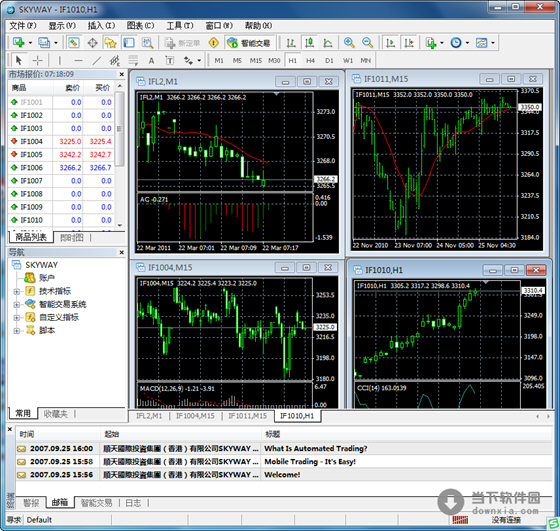Viewport: 560px width, 531px height.
Task: Toggle the W1 timeframe button
Action: coord(348,60)
